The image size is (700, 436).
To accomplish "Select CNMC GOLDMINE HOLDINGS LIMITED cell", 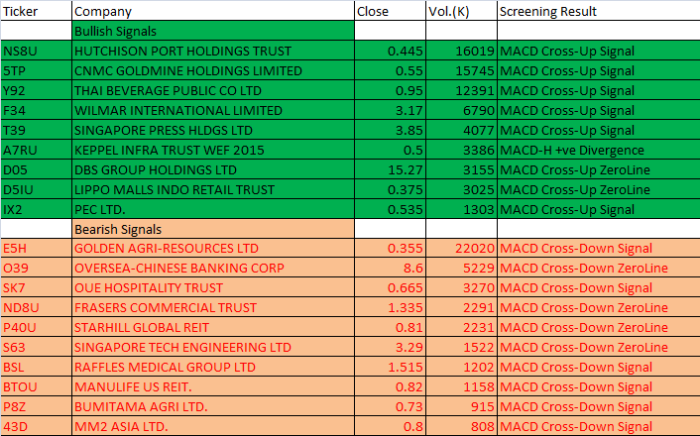I will point(213,71).
